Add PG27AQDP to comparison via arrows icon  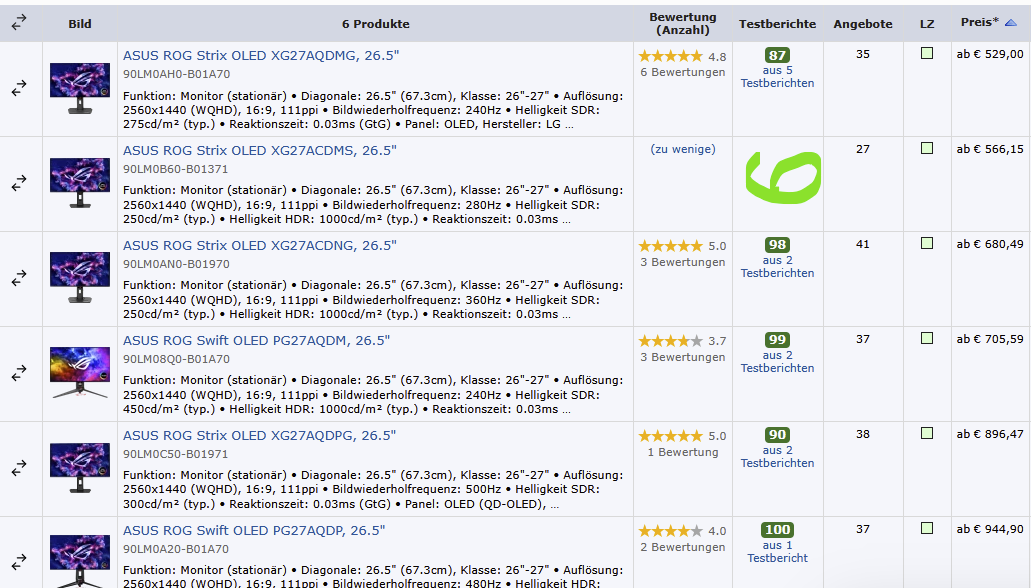[x=19, y=562]
